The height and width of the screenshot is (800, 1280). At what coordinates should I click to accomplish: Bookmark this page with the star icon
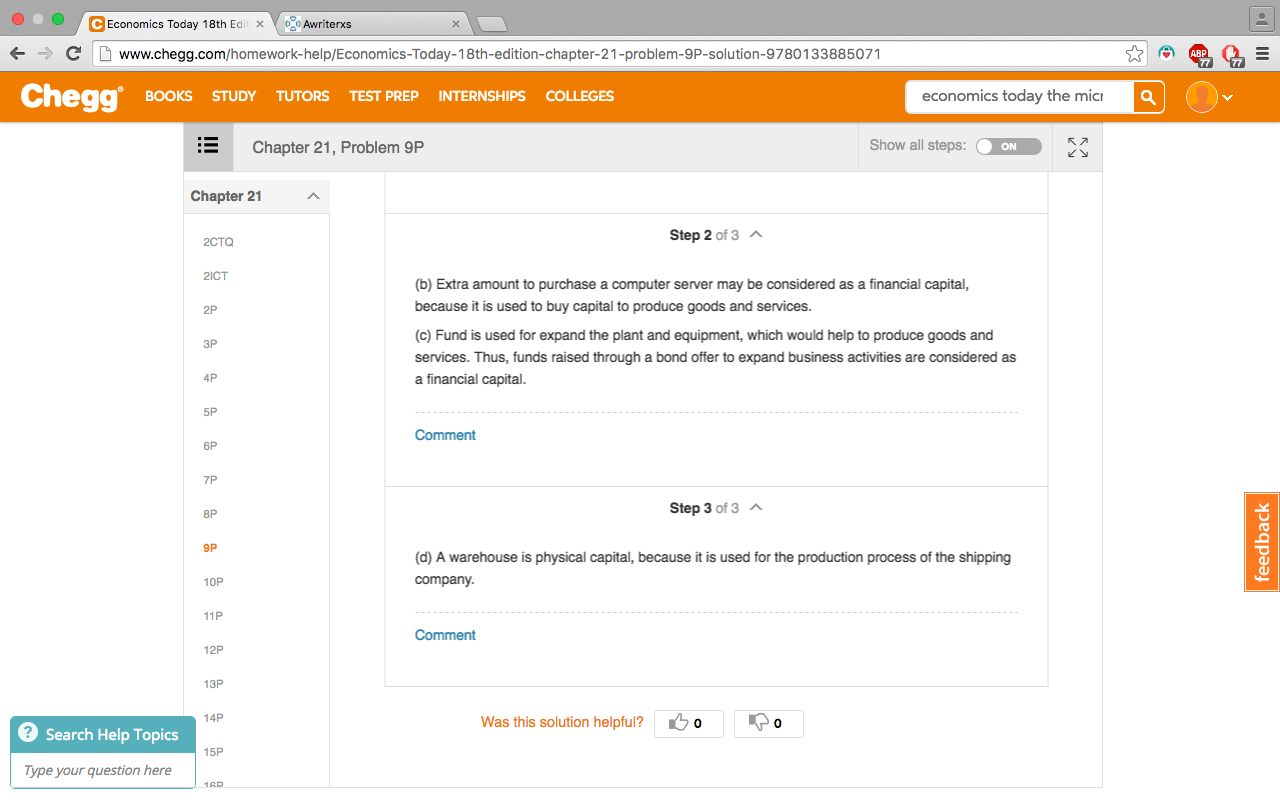[x=1134, y=54]
